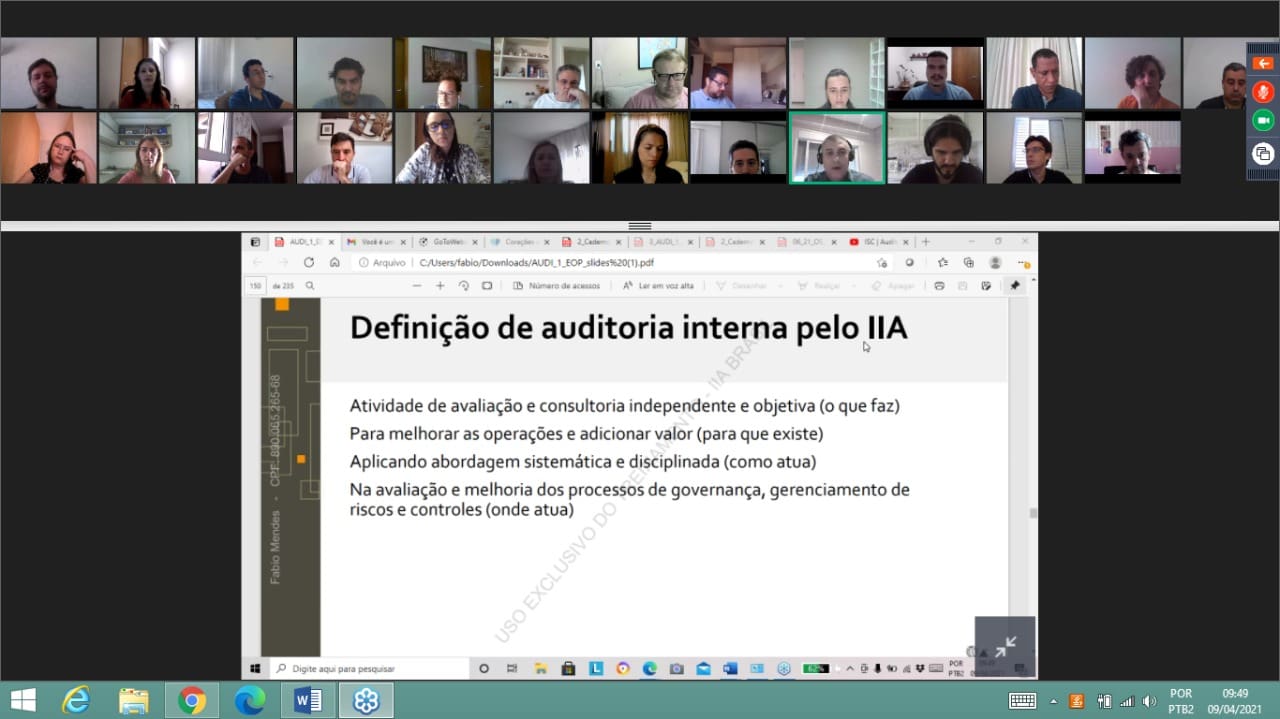Unmute the microphone in control panel
Screen dimensions: 1280x719
point(1262,92)
